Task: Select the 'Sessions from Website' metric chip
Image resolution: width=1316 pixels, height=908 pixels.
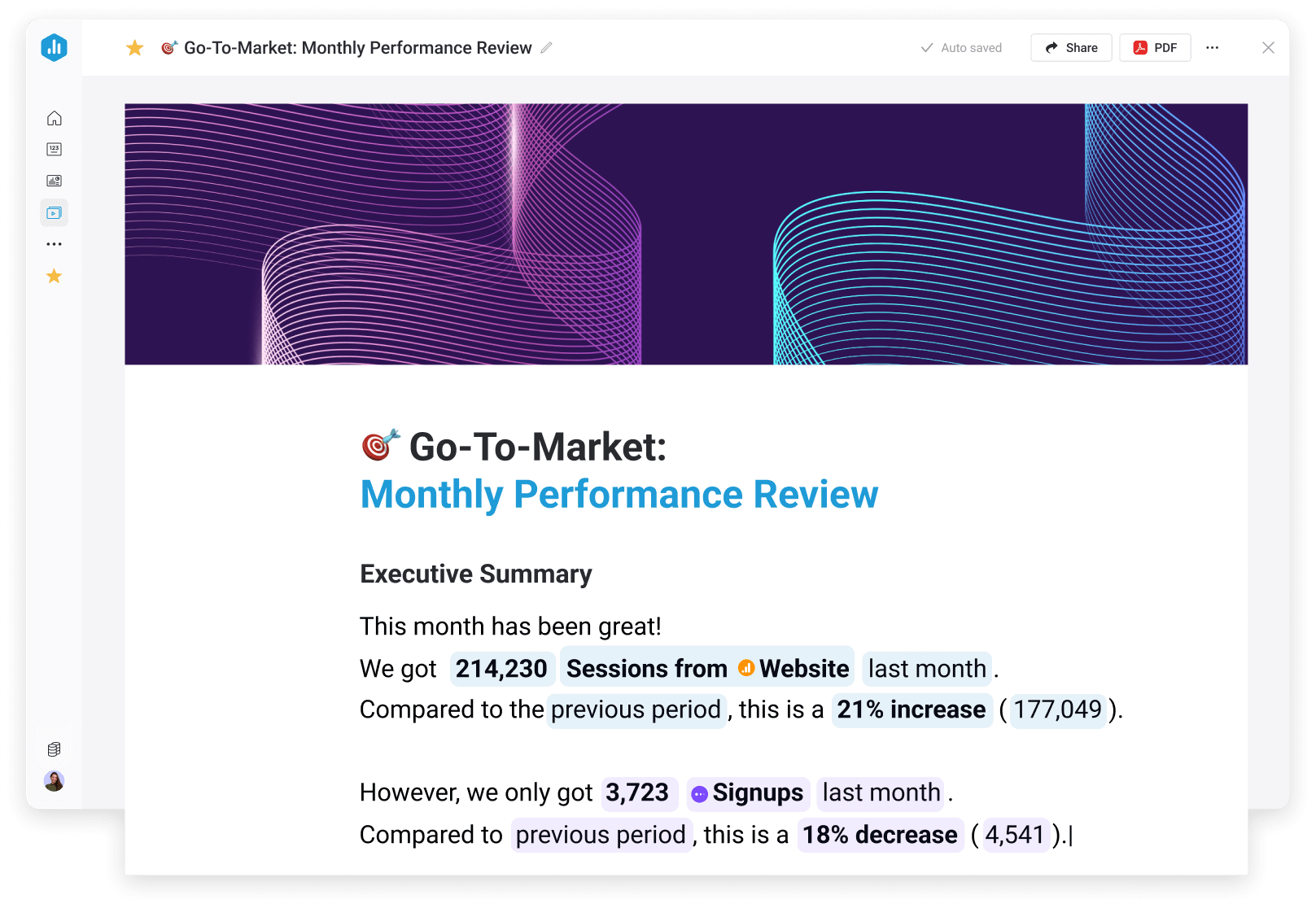Action: [x=705, y=668]
